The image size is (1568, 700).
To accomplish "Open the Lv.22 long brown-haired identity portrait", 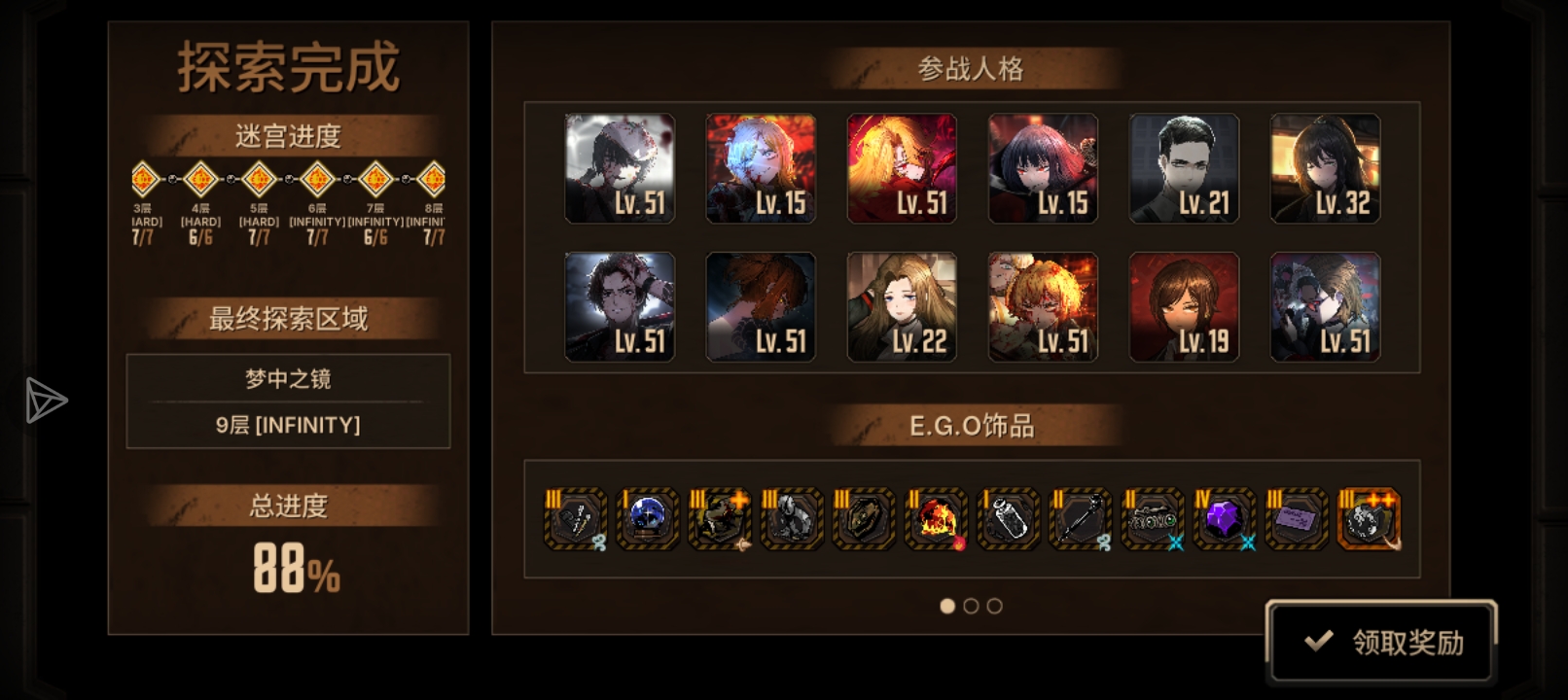I will click(902, 306).
